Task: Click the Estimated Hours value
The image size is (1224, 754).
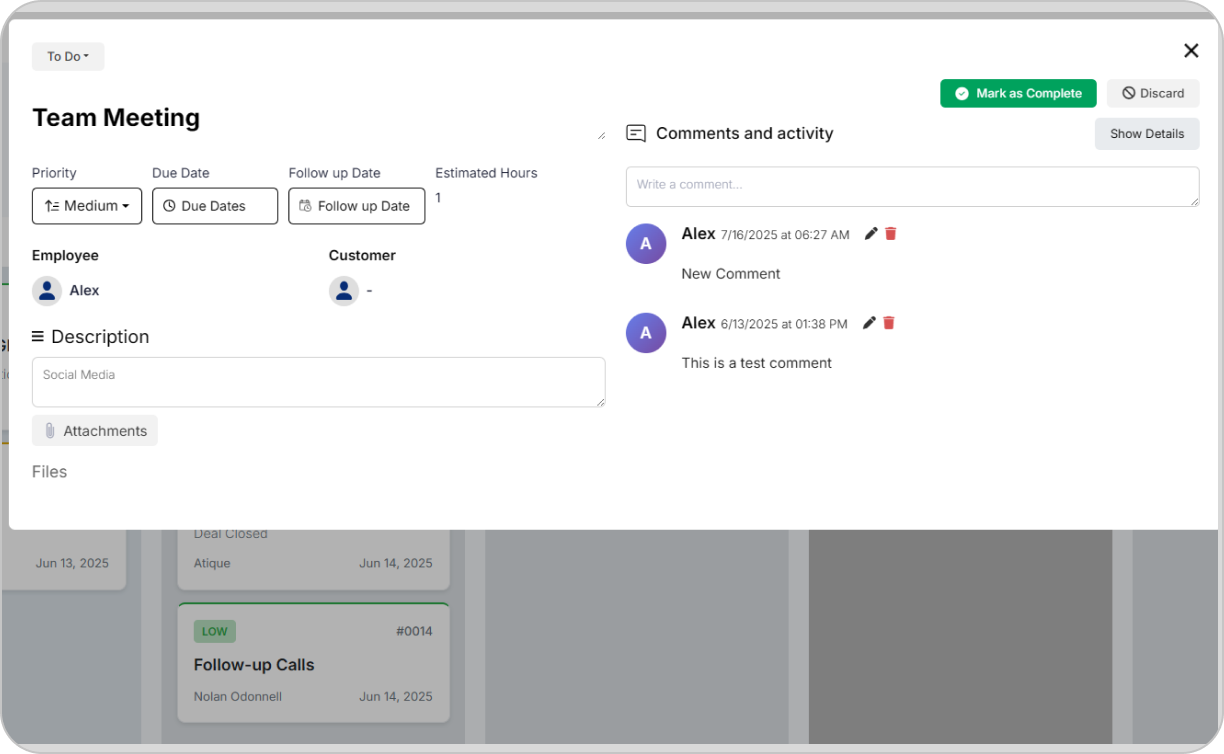Action: [x=438, y=198]
